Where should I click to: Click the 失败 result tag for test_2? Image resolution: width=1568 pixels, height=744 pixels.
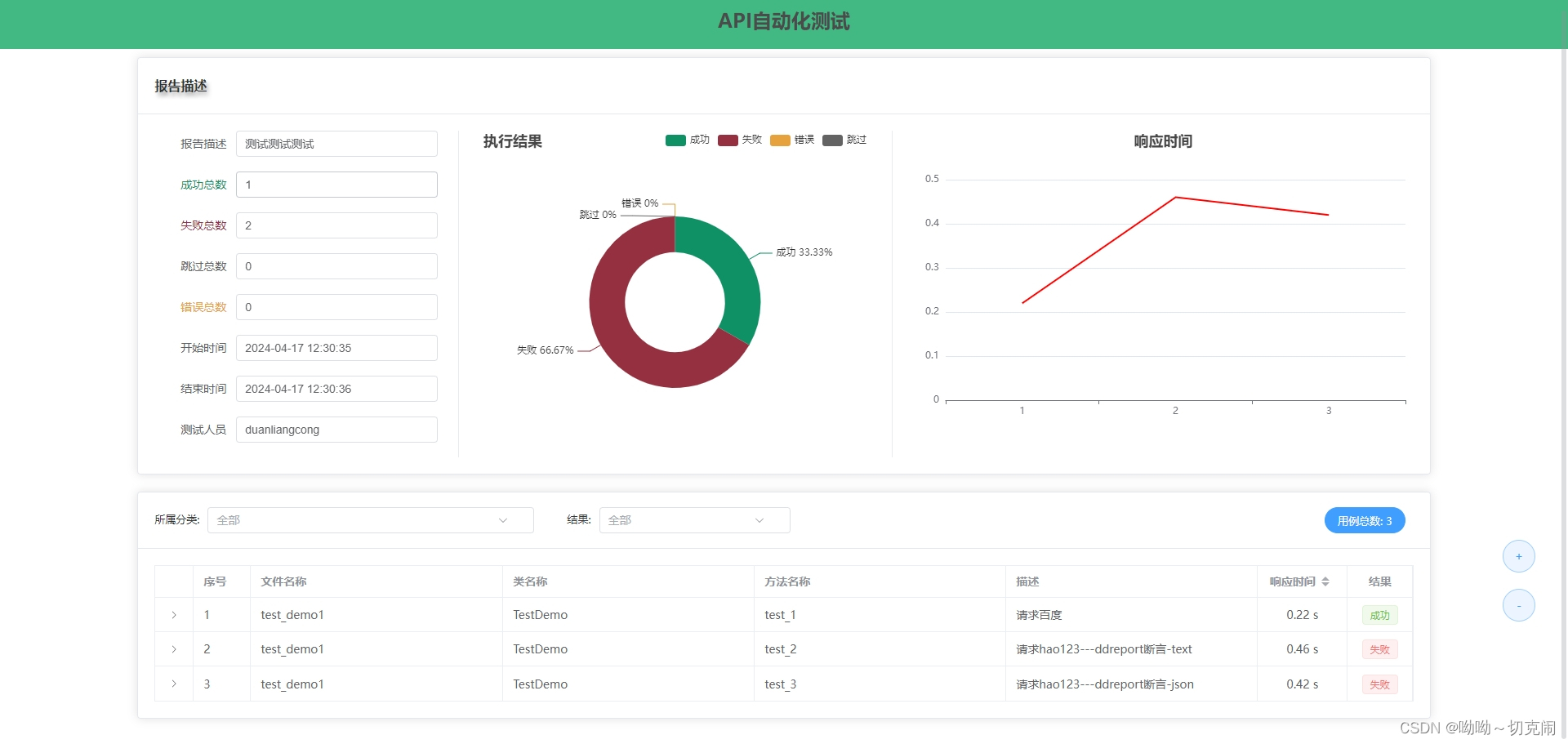click(x=1379, y=649)
